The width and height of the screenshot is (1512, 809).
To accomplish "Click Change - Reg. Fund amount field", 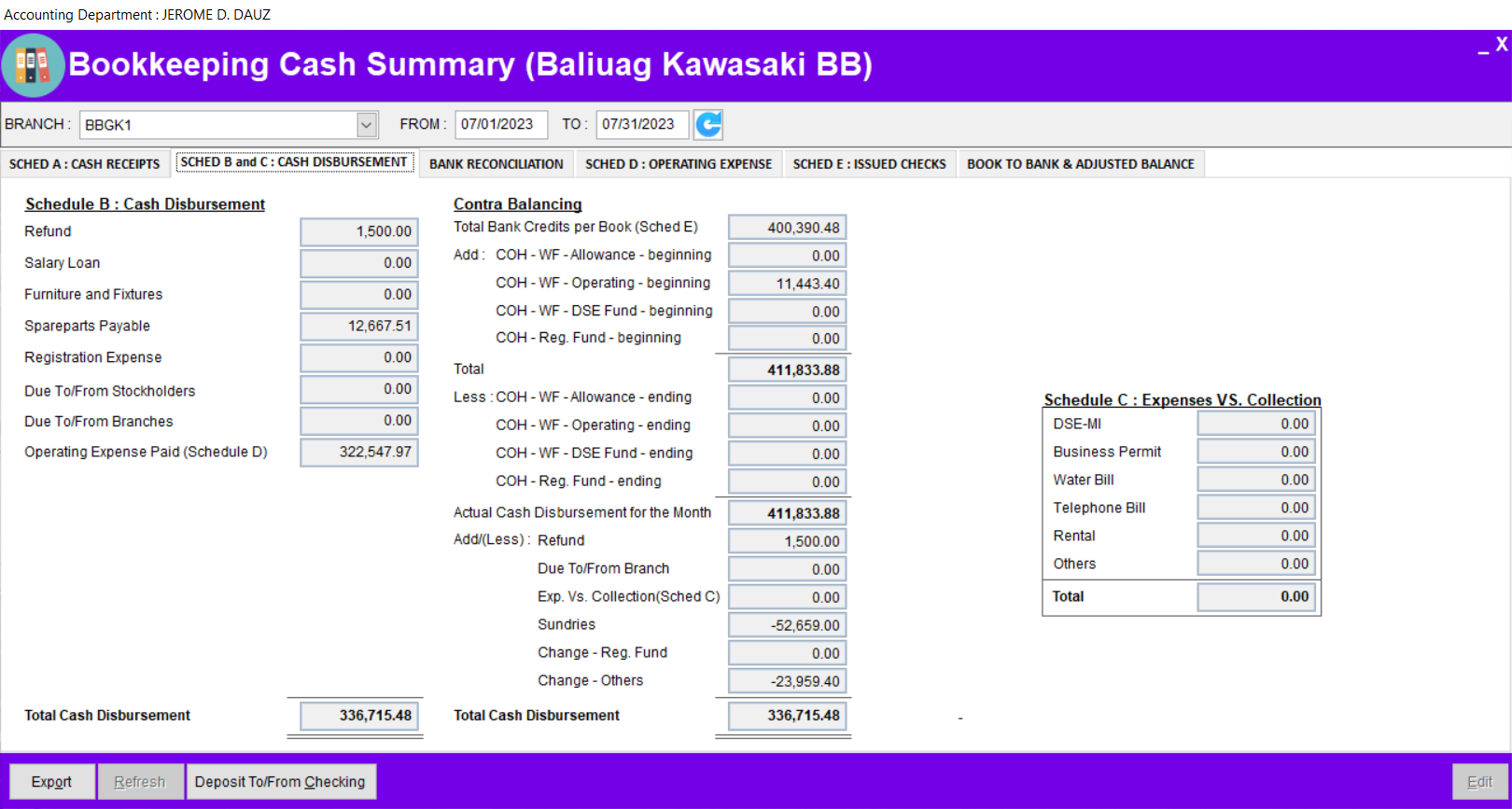I will tap(788, 654).
